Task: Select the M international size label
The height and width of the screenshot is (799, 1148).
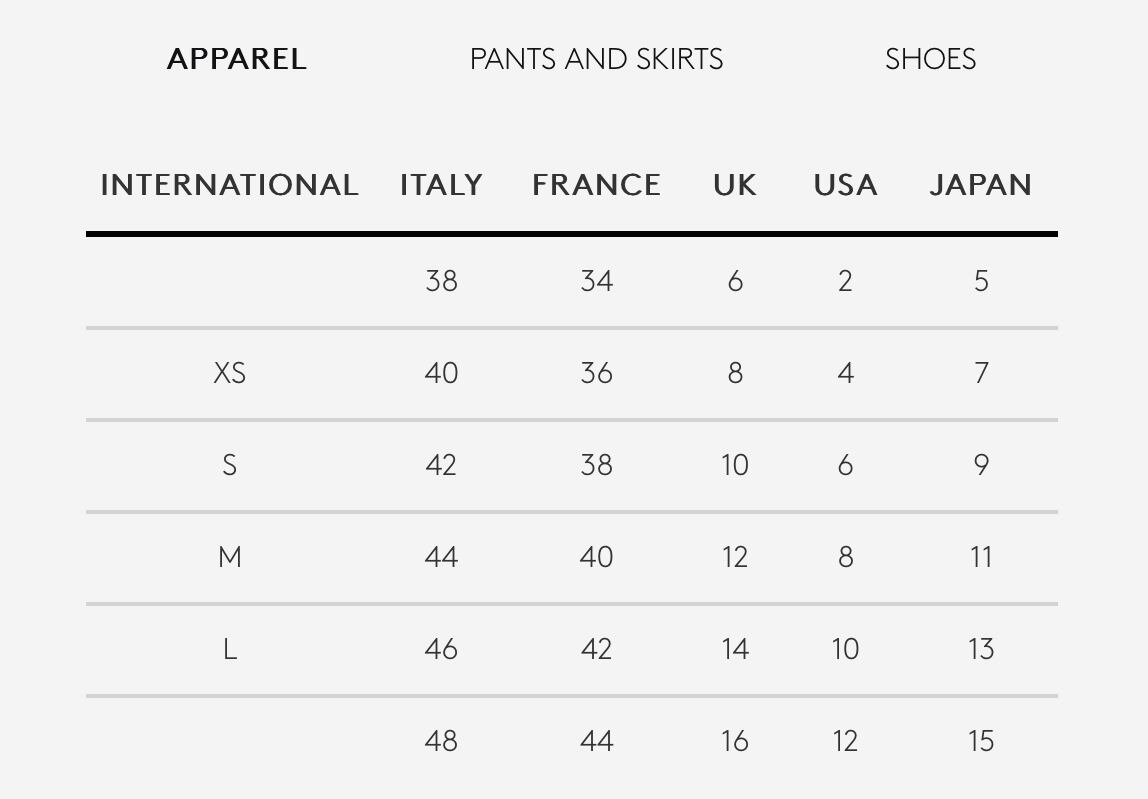Action: point(229,557)
